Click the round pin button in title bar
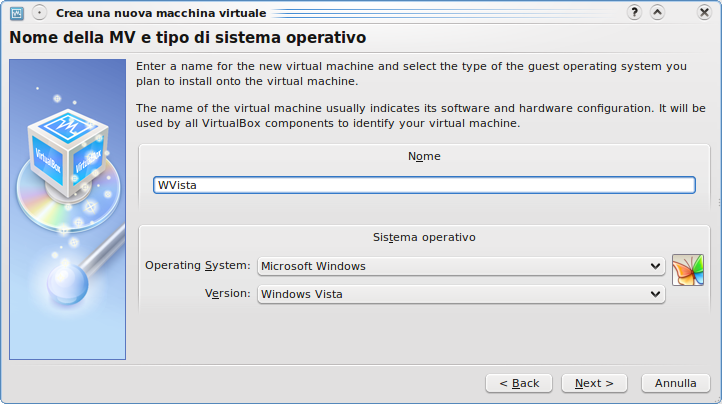Screen dimensions: 722x404 [x=40, y=12]
